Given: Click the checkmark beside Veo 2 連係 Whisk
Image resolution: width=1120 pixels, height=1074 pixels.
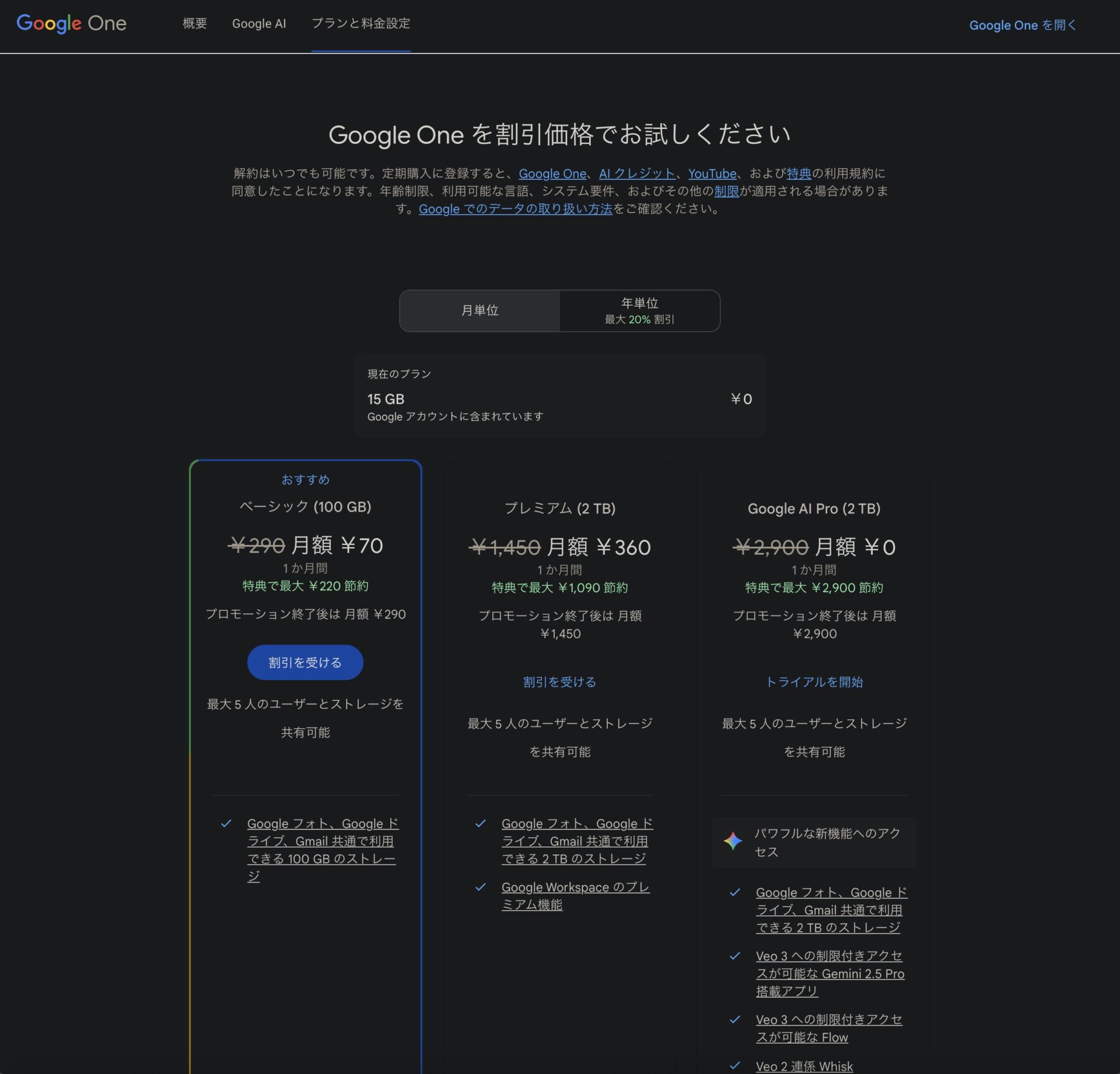Looking at the screenshot, I should pyautogui.click(x=734, y=1065).
